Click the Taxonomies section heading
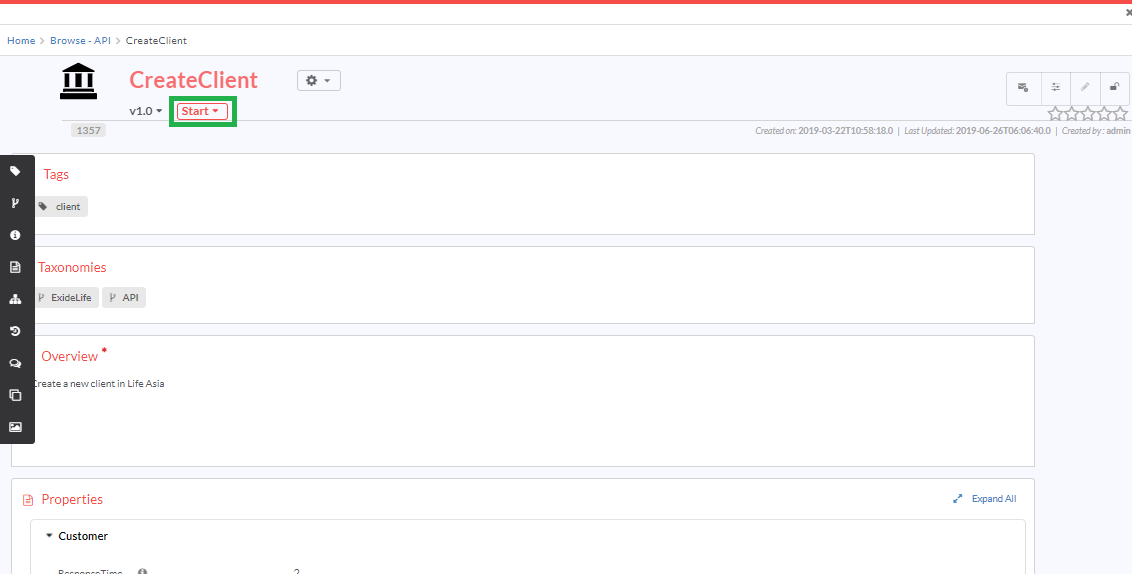The image size is (1132, 574). 72,267
